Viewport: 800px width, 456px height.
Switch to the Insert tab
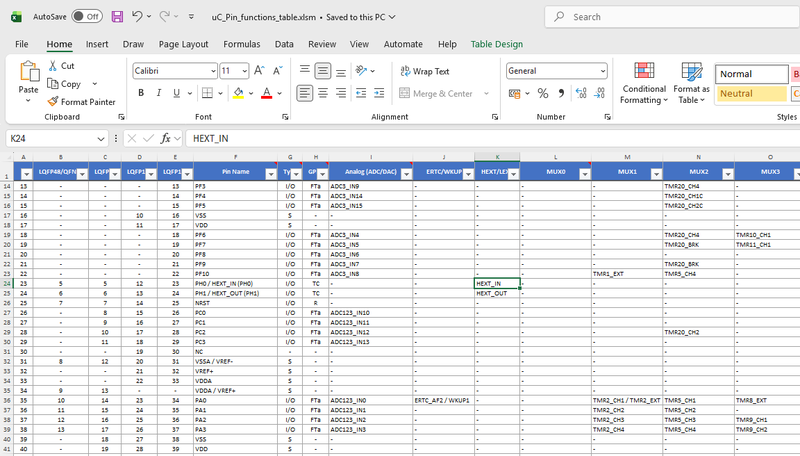tap(97, 44)
